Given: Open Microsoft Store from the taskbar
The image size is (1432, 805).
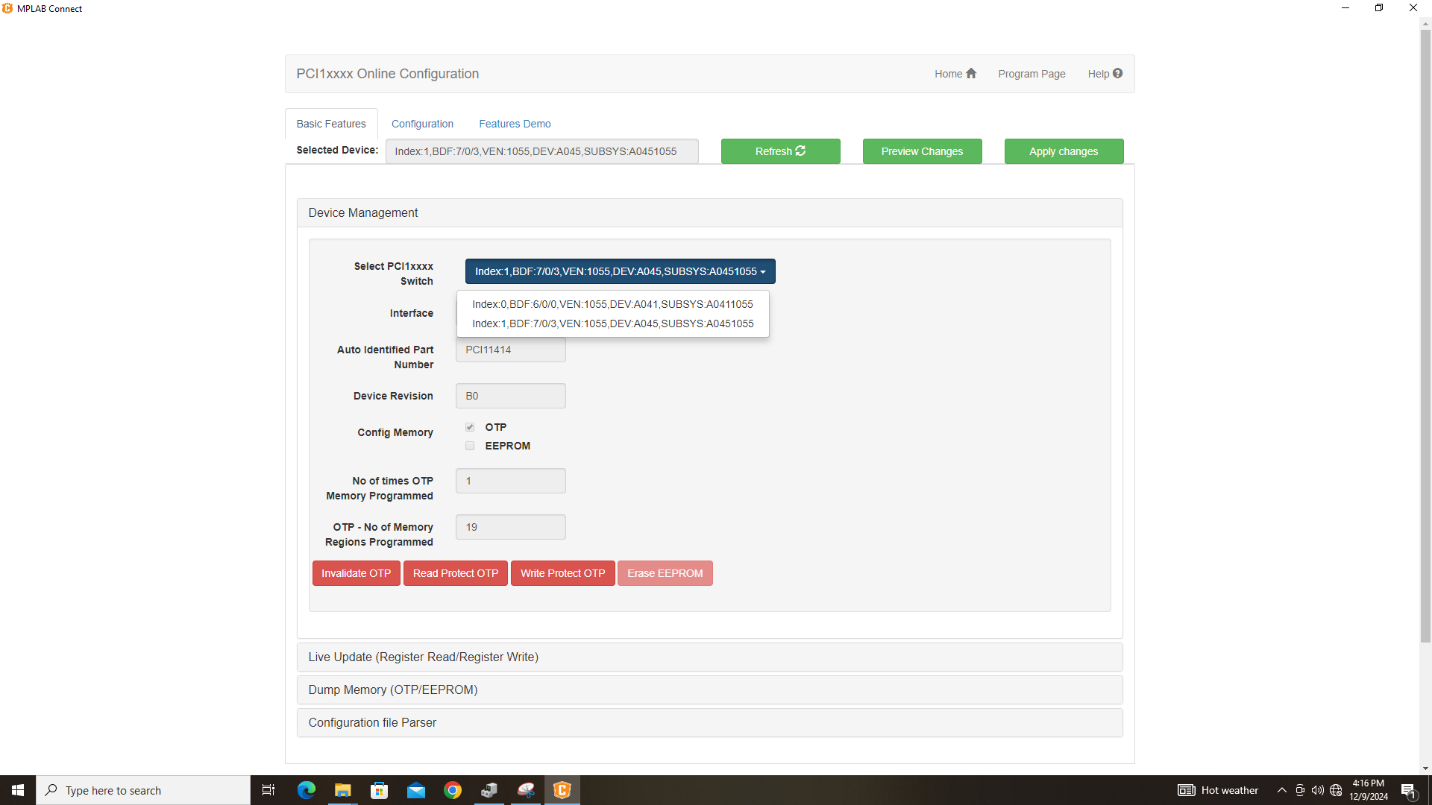Looking at the screenshot, I should click(379, 790).
